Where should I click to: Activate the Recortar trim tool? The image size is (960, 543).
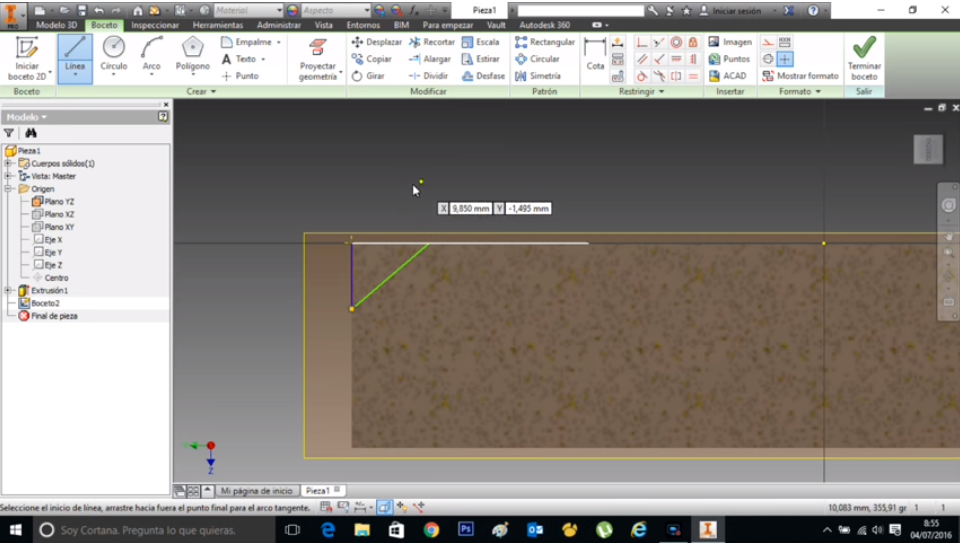[x=432, y=42]
